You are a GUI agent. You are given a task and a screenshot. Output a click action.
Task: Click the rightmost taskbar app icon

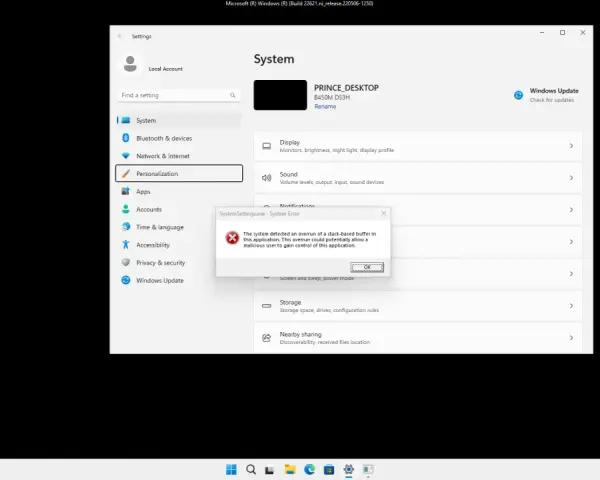point(368,469)
